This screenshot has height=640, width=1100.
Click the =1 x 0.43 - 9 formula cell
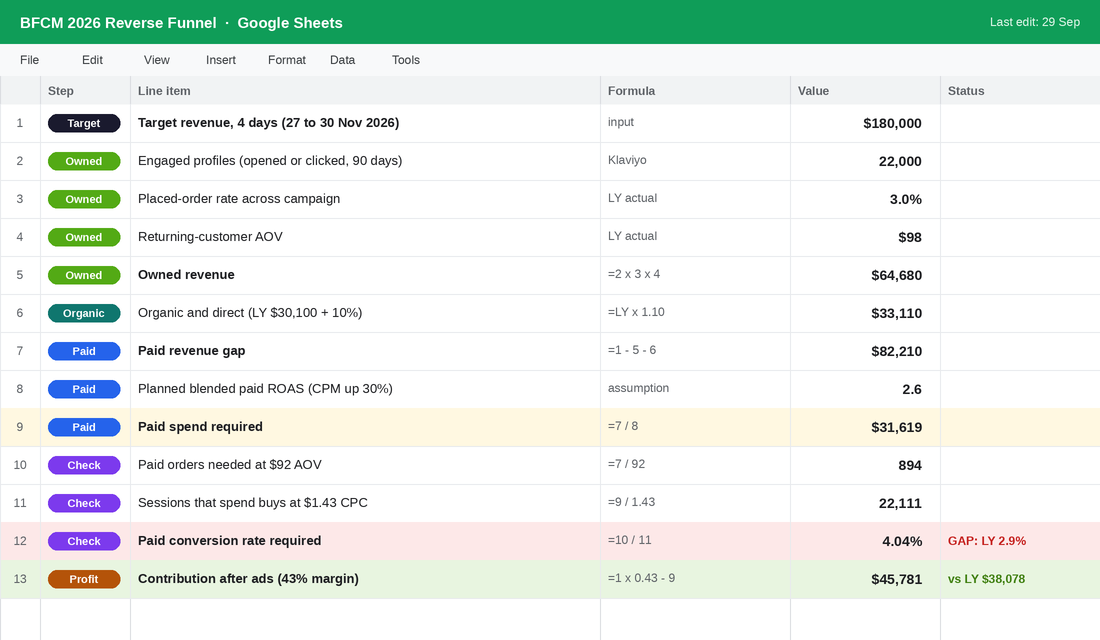pos(695,579)
